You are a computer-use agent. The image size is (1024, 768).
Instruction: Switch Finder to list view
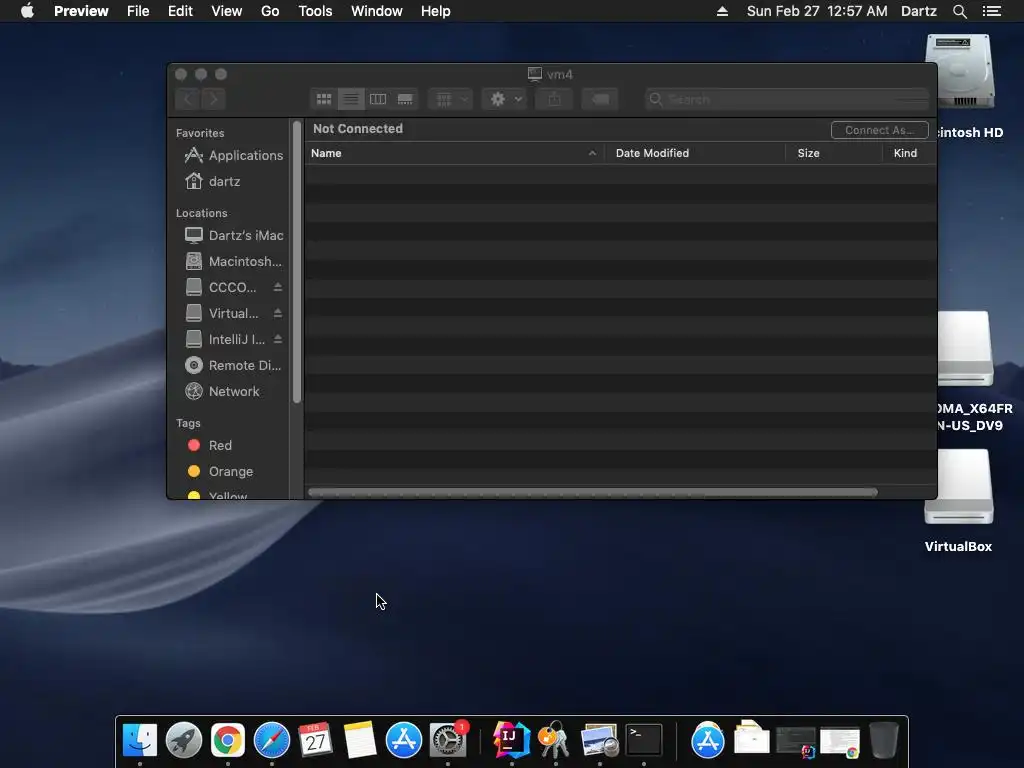[351, 99]
